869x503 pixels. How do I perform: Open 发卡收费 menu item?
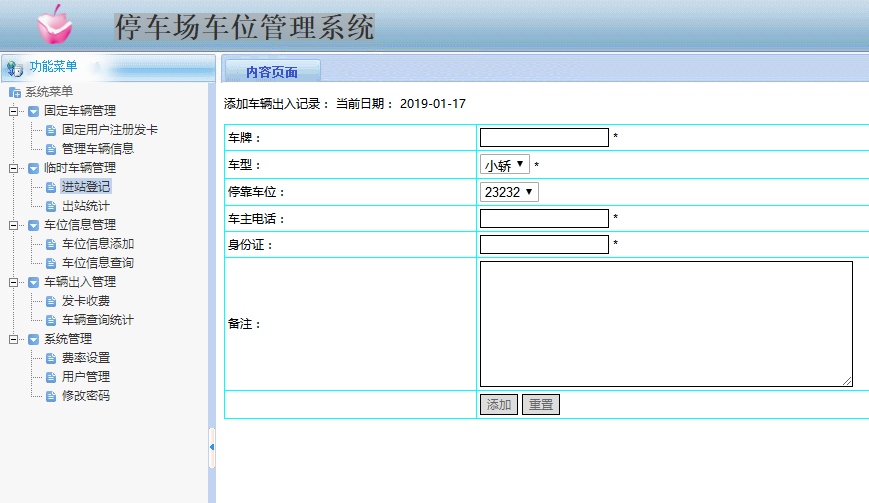pyautogui.click(x=86, y=301)
